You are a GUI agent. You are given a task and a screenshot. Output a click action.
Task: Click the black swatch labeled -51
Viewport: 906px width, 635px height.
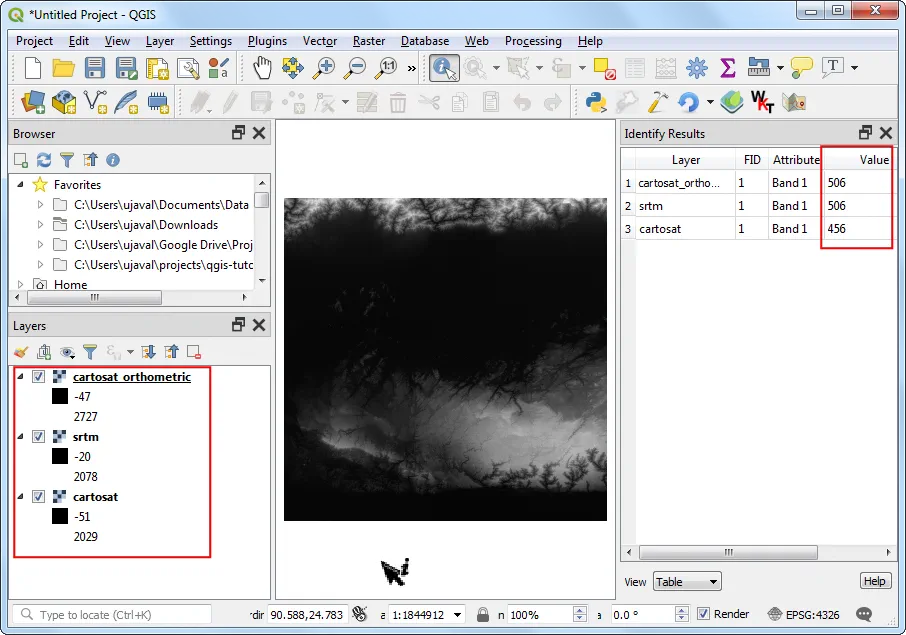pos(60,517)
